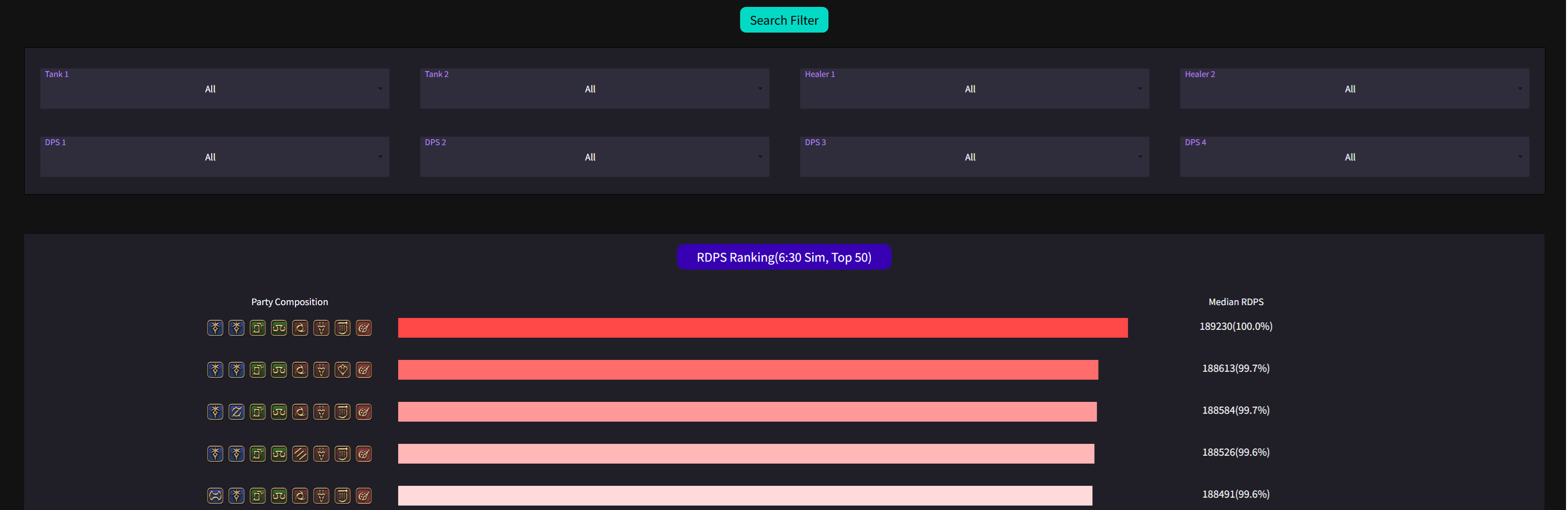The height and width of the screenshot is (510, 1568).
Task: Click Bard harp icon in 189230 row
Action: [343, 328]
